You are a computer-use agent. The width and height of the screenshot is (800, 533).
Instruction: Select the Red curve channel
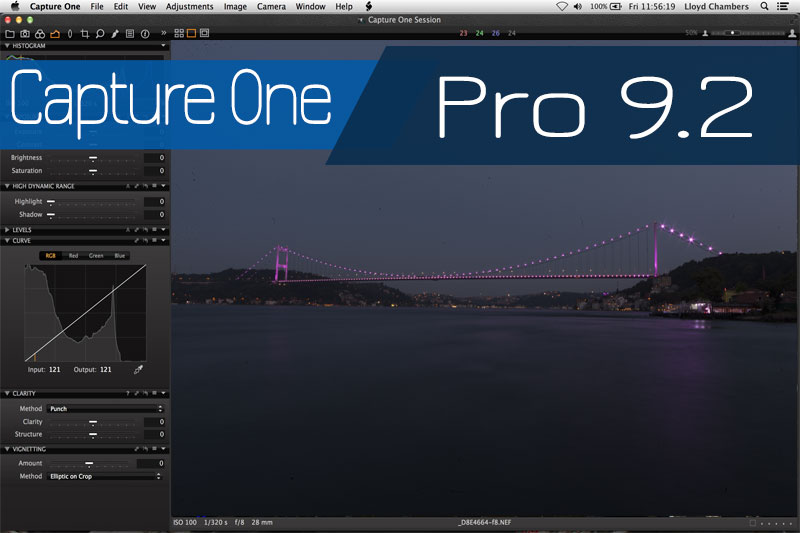[73, 256]
